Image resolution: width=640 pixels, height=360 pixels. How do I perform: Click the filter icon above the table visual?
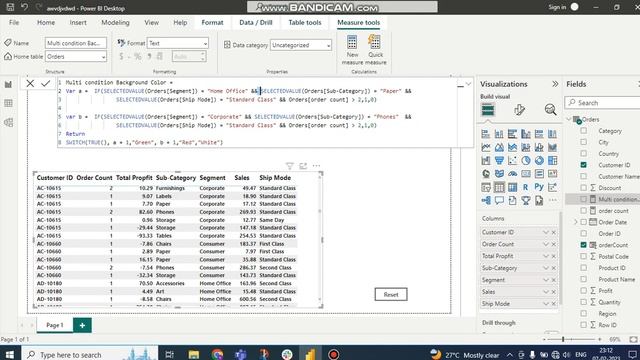(x=289, y=166)
